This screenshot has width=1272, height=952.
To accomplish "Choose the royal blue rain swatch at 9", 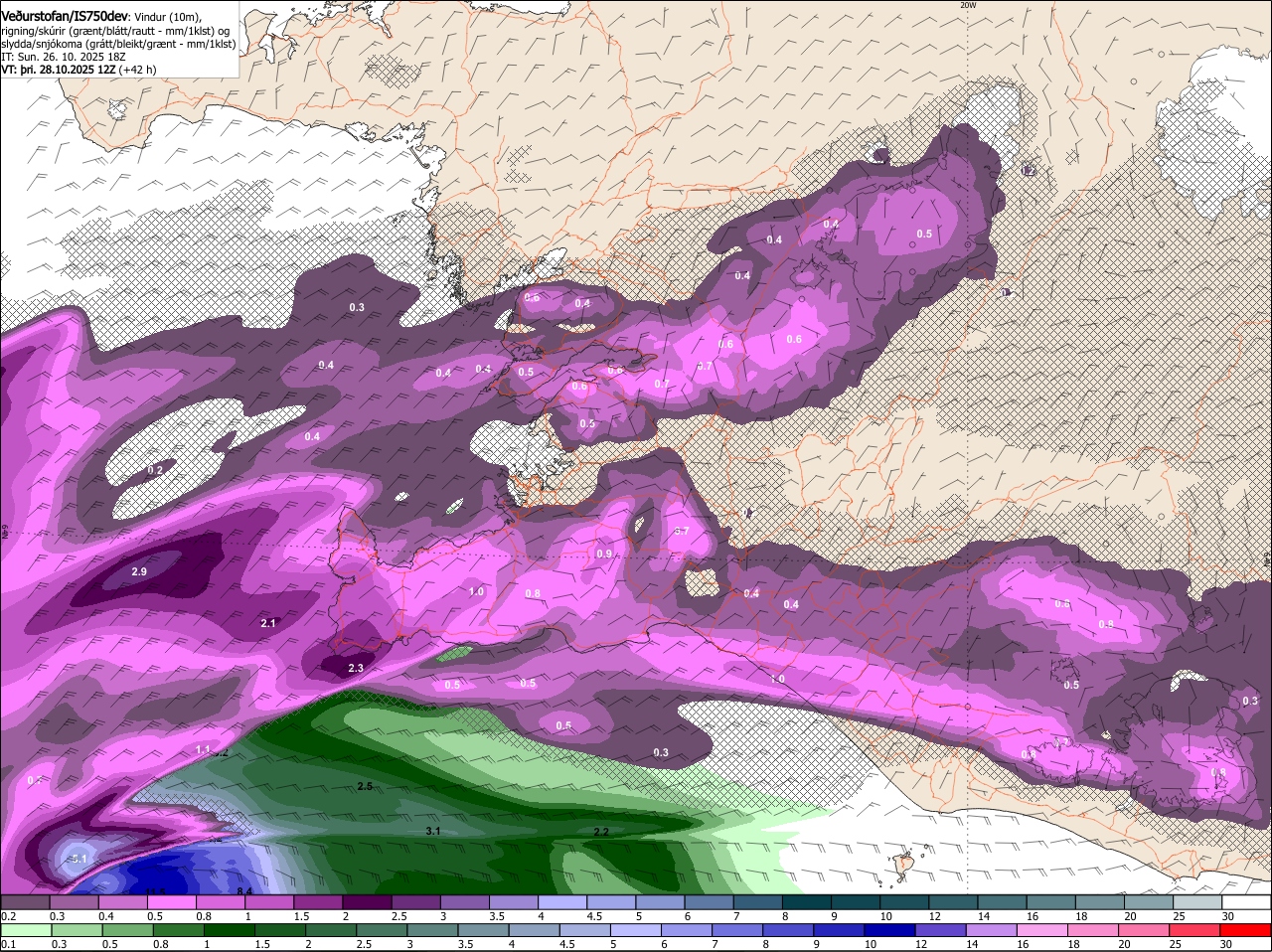I will 838,930.
